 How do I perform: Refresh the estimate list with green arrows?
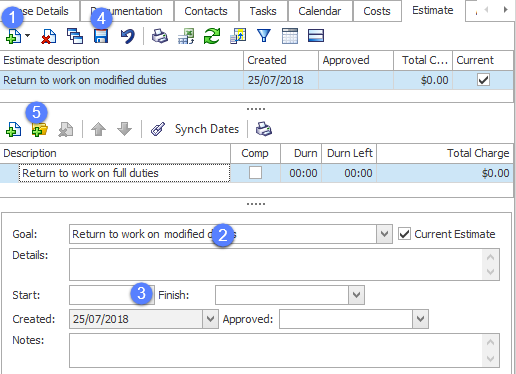tap(212, 36)
